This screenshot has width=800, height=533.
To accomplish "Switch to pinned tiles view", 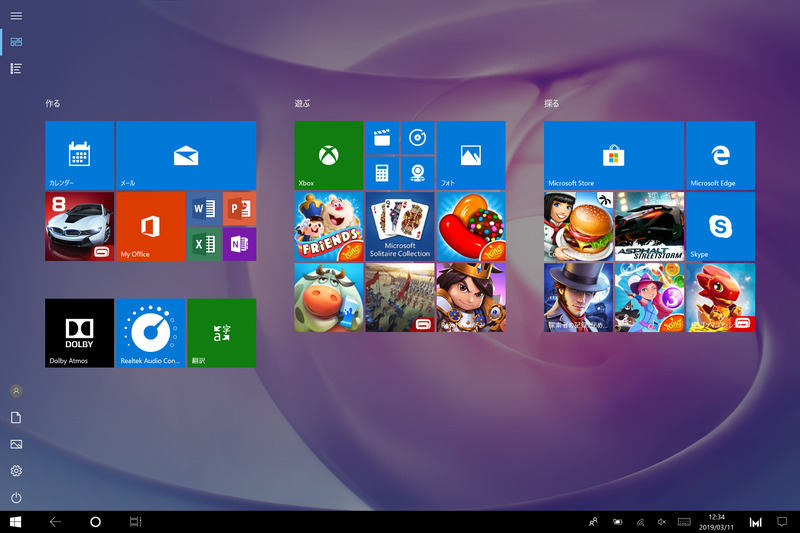I will (x=16, y=42).
